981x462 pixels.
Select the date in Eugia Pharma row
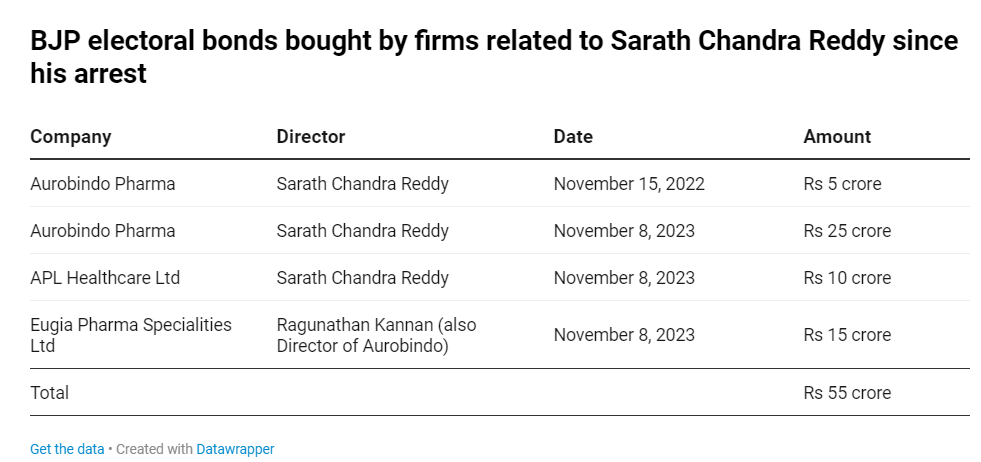coord(624,335)
